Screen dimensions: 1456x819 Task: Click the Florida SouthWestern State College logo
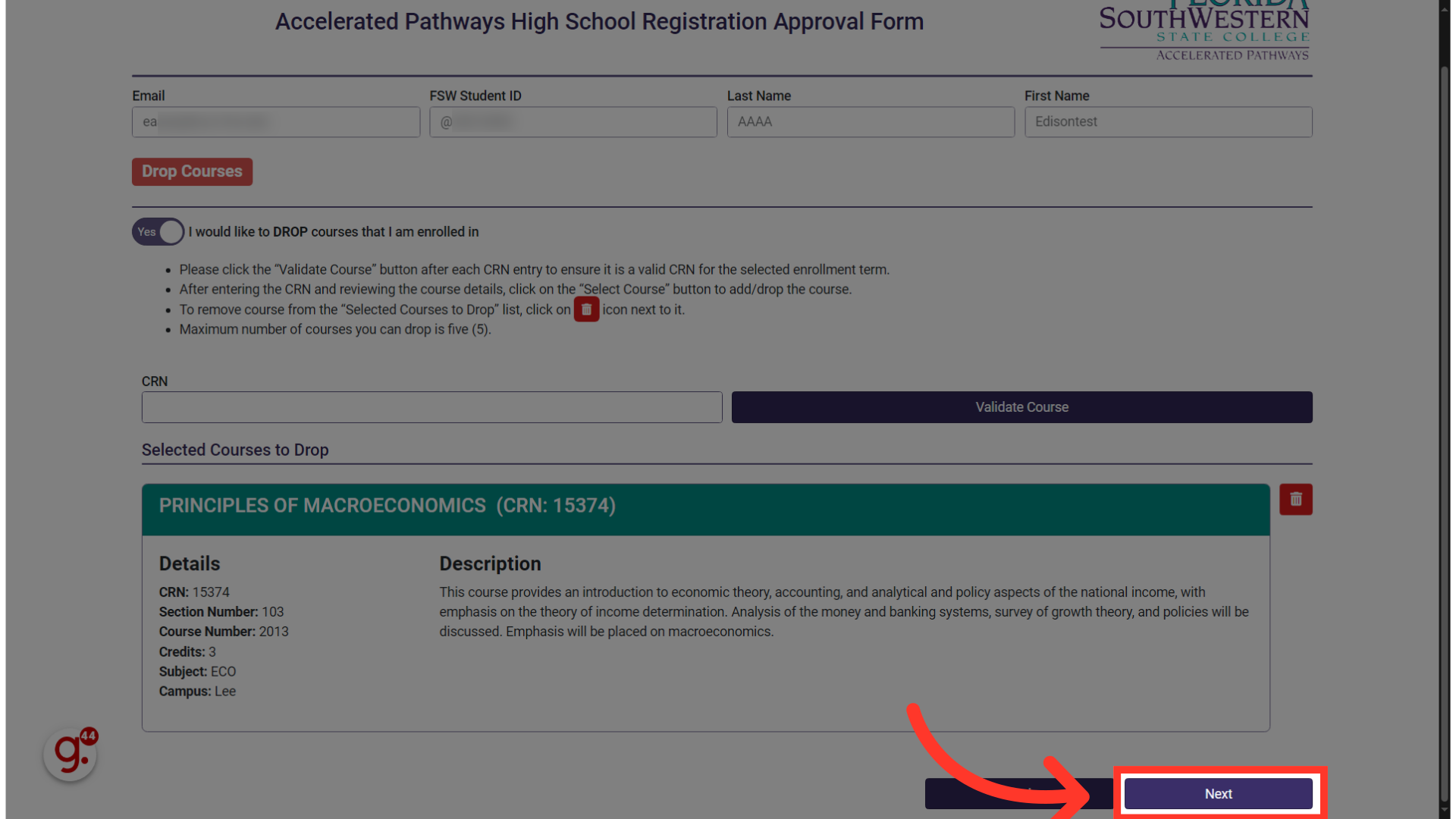[x=1204, y=30]
